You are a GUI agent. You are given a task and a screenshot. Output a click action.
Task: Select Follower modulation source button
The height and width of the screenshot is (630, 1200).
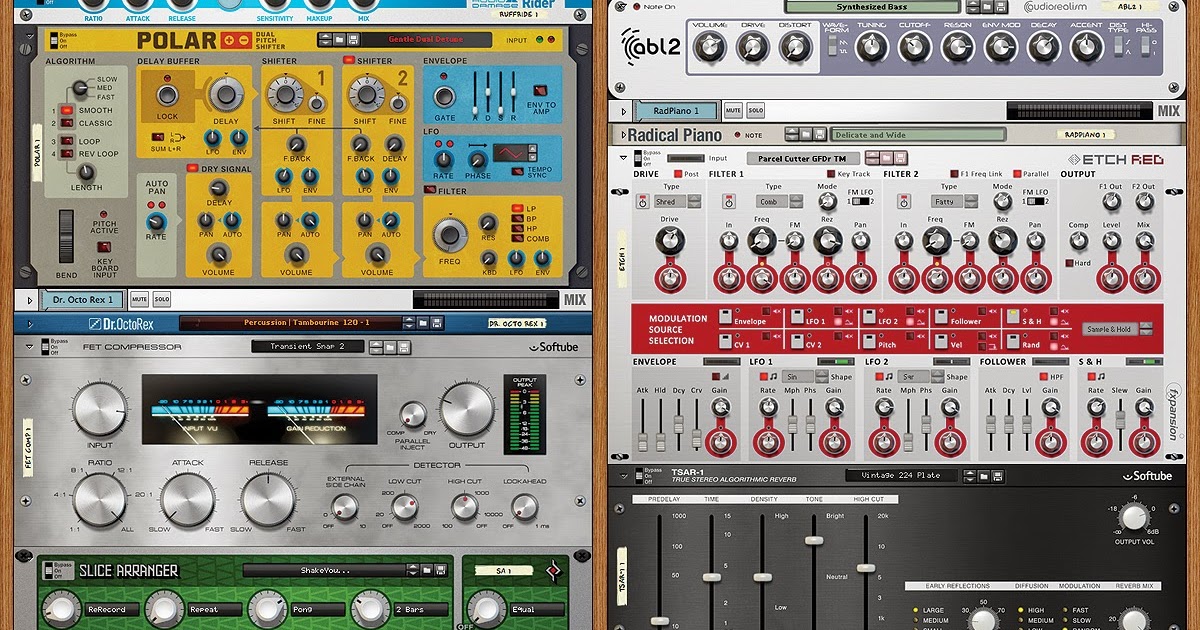[941, 316]
